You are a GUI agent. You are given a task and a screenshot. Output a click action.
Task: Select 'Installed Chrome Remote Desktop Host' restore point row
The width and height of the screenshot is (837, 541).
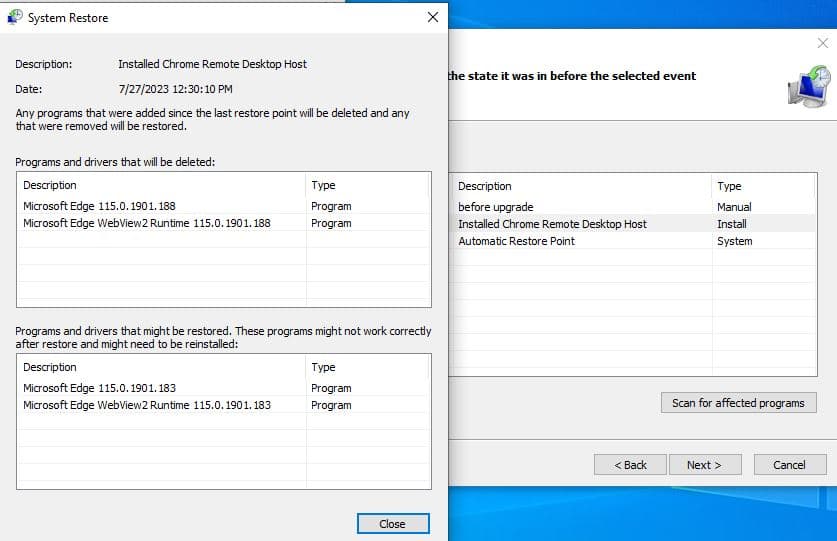pos(633,224)
